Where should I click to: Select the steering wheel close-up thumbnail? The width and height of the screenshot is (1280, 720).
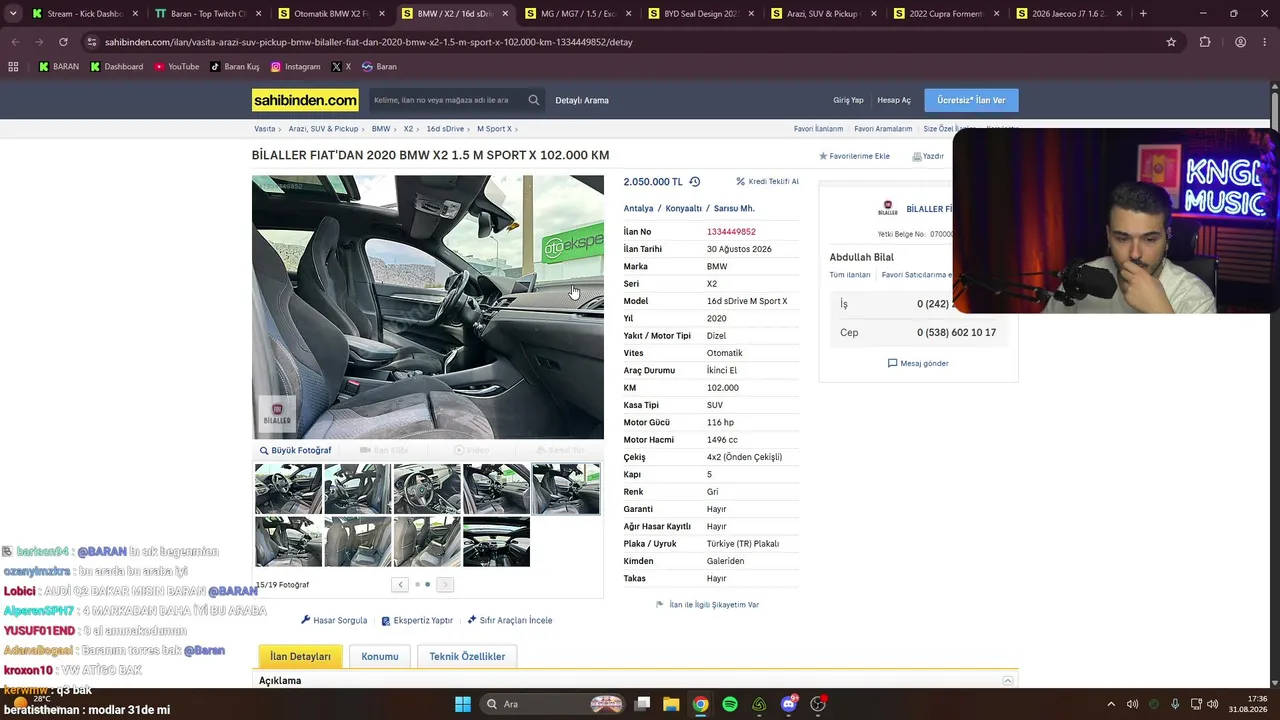(x=427, y=489)
